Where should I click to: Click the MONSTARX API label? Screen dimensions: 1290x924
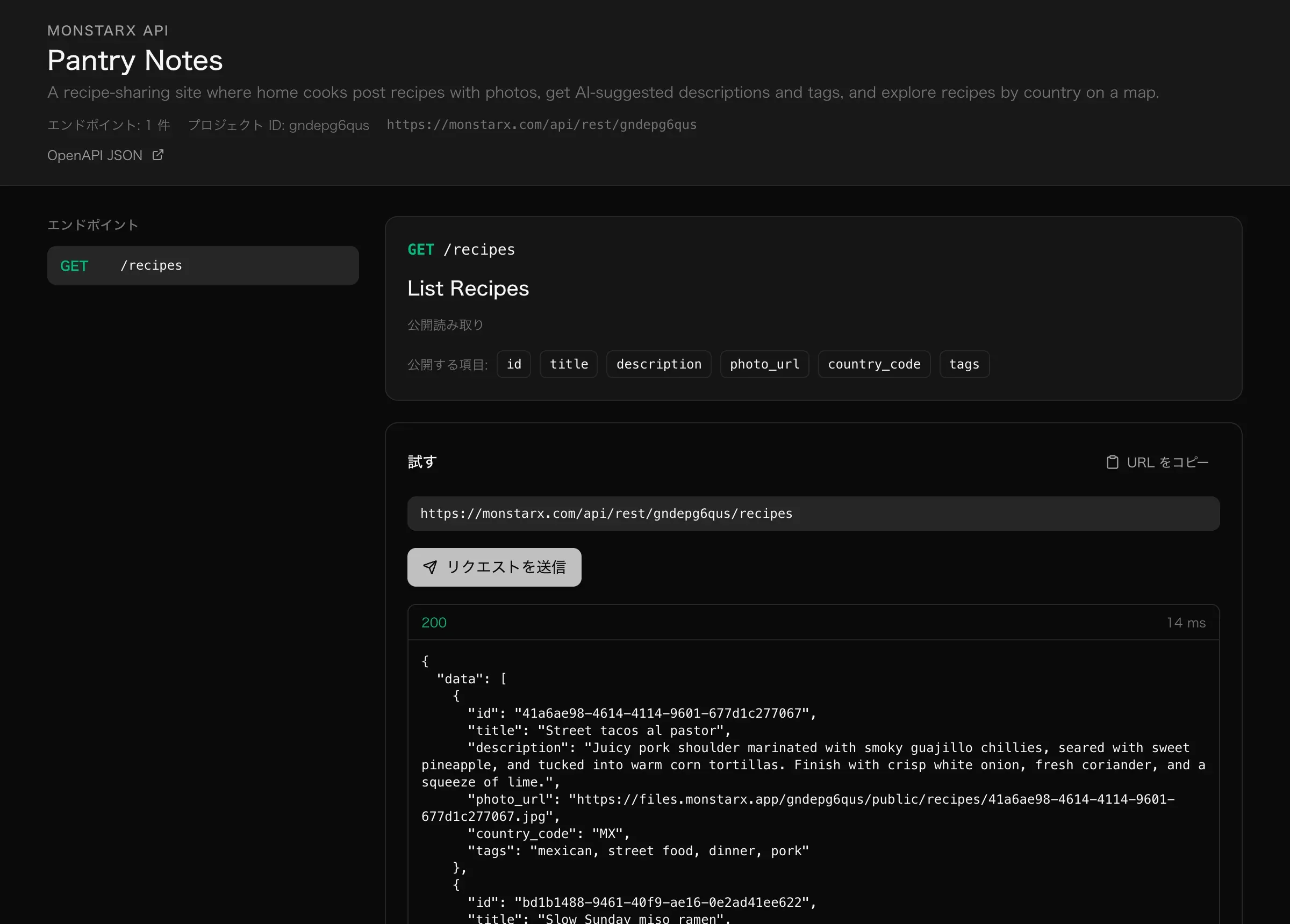(x=108, y=31)
